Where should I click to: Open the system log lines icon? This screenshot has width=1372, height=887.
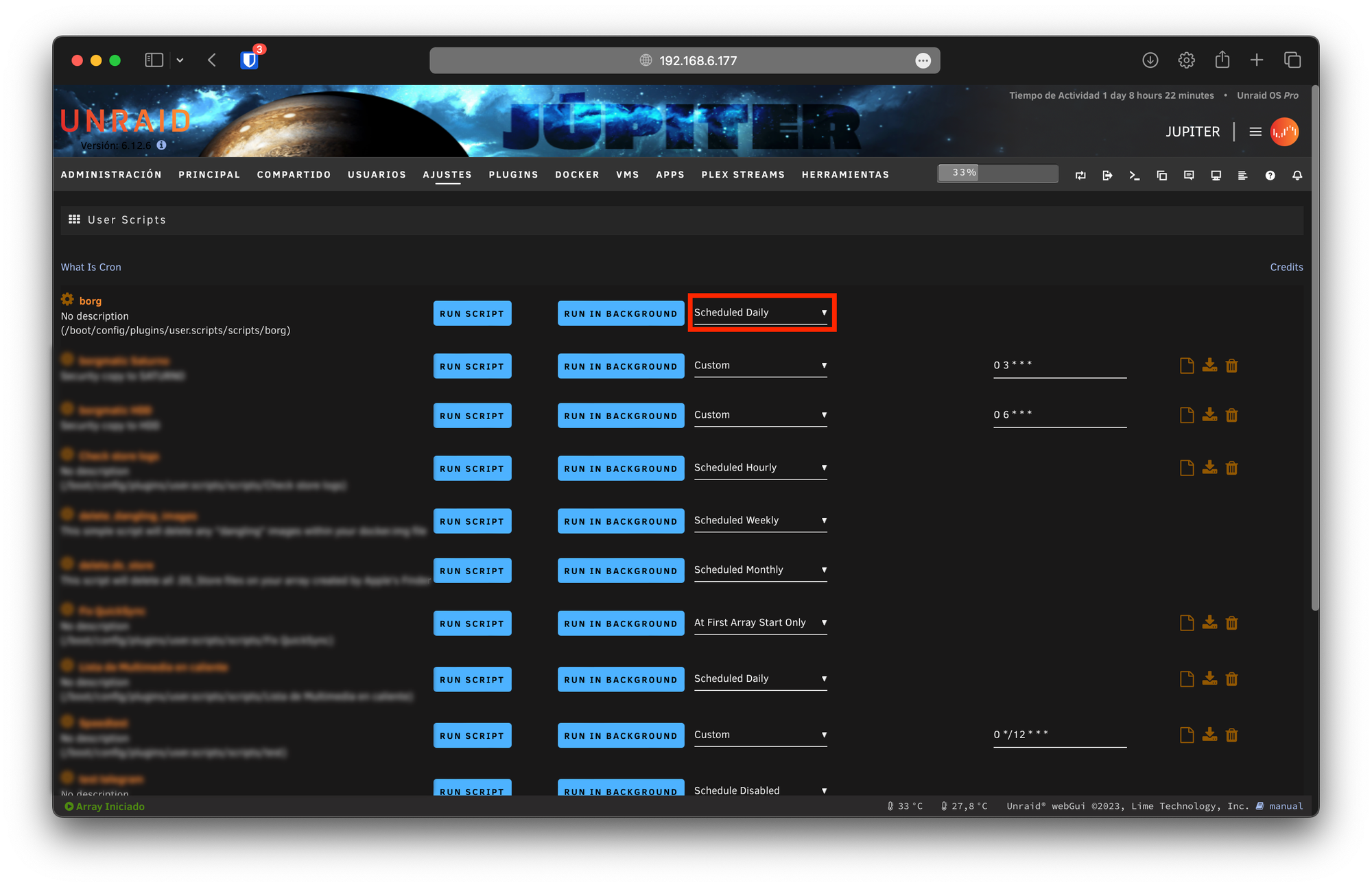point(1242,176)
